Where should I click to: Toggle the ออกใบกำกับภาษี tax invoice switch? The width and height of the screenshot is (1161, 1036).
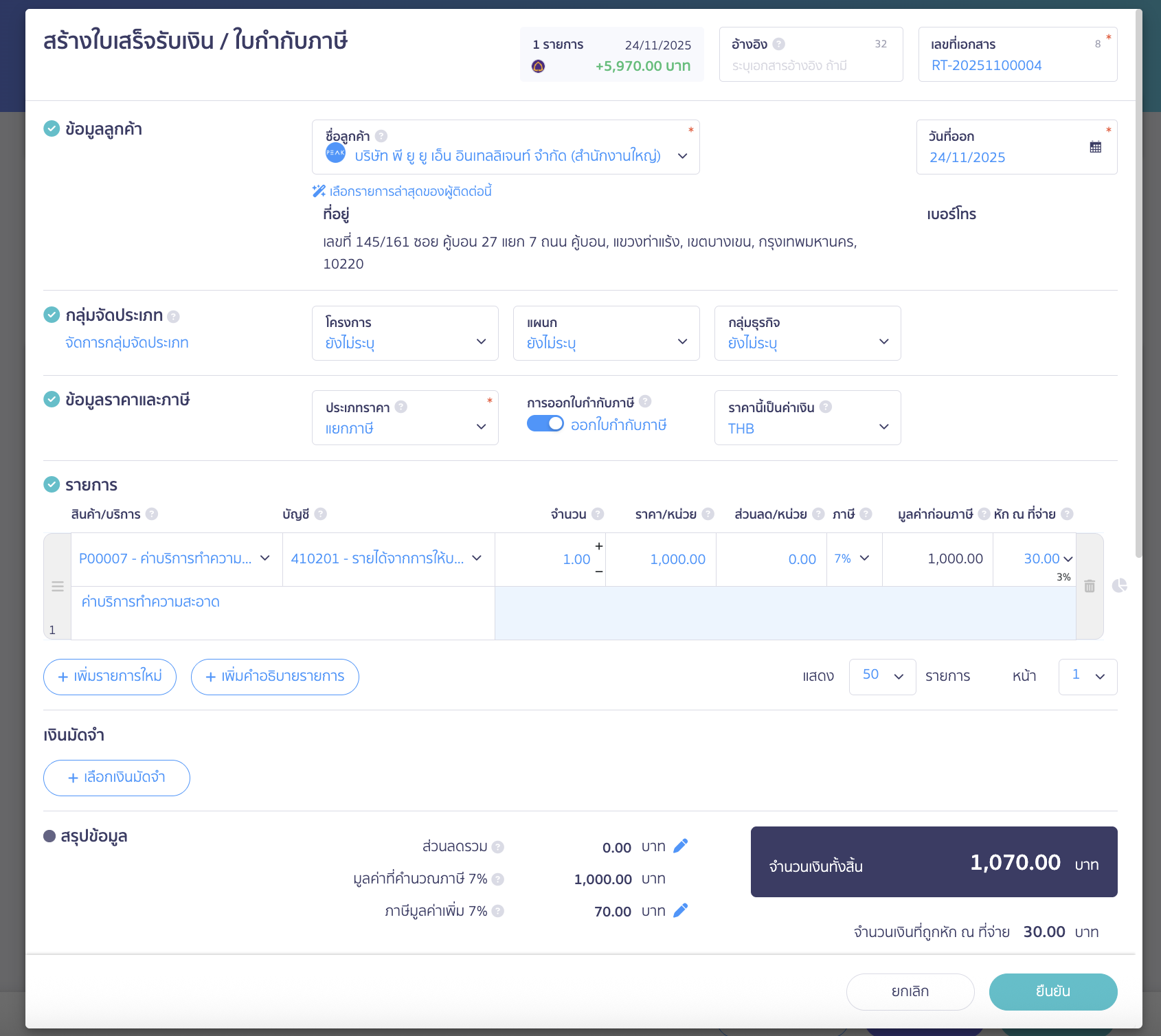545,424
